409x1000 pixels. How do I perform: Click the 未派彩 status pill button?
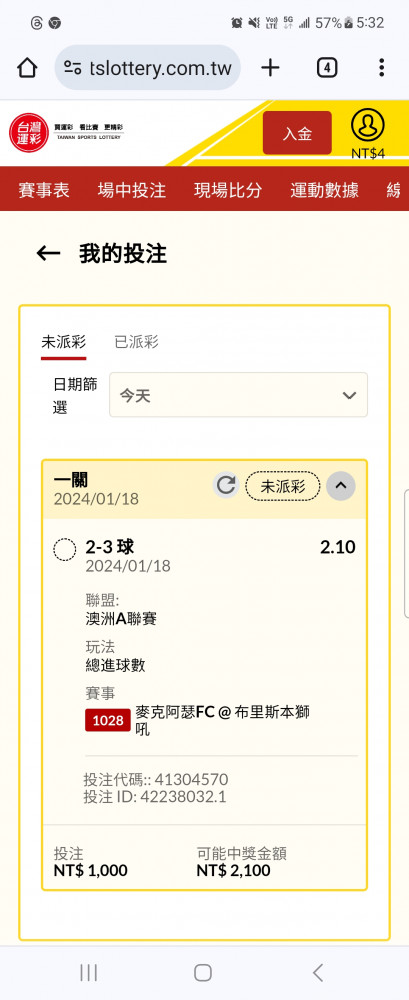pos(283,487)
